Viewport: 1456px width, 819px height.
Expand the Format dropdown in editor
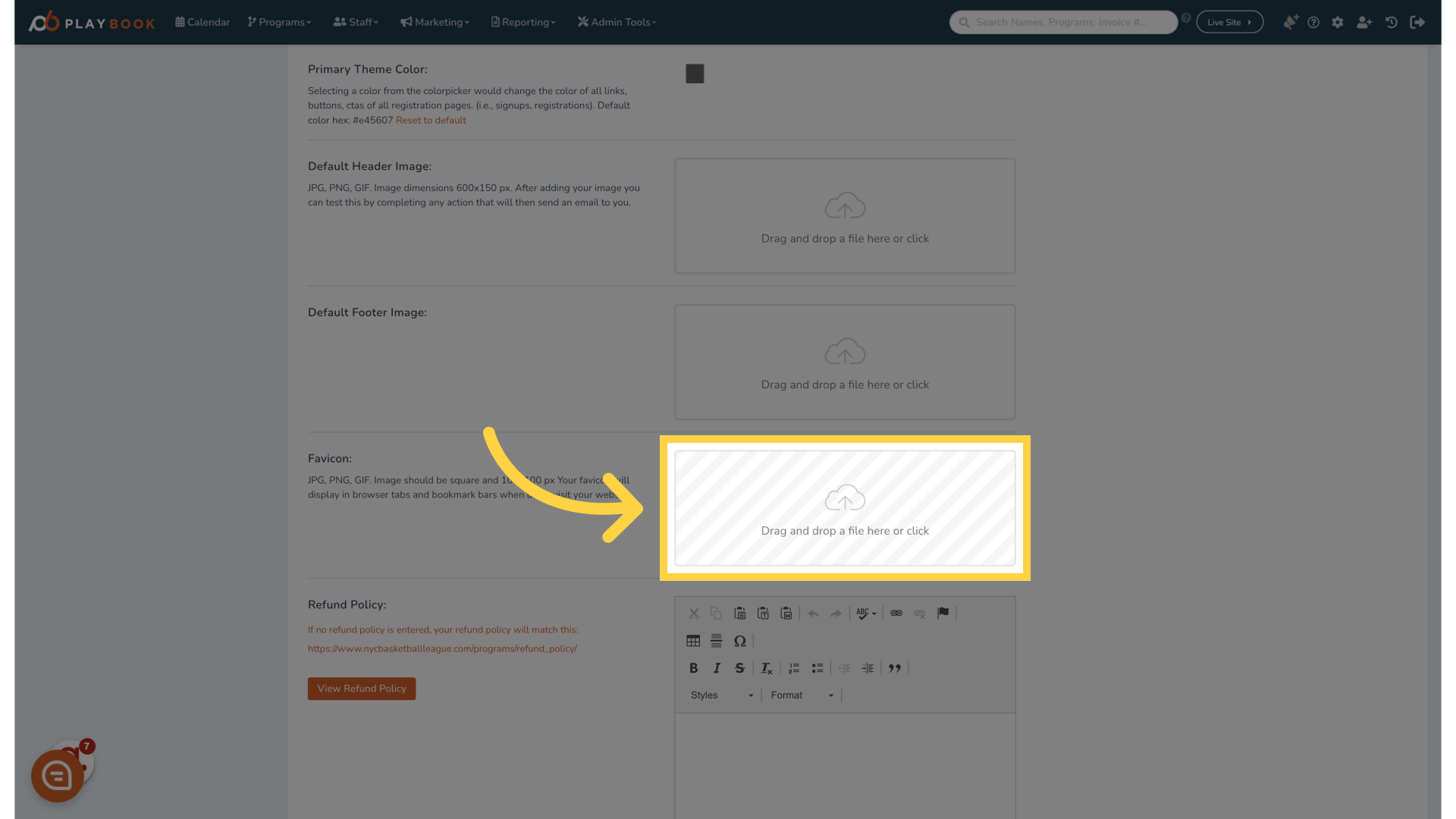(800, 694)
